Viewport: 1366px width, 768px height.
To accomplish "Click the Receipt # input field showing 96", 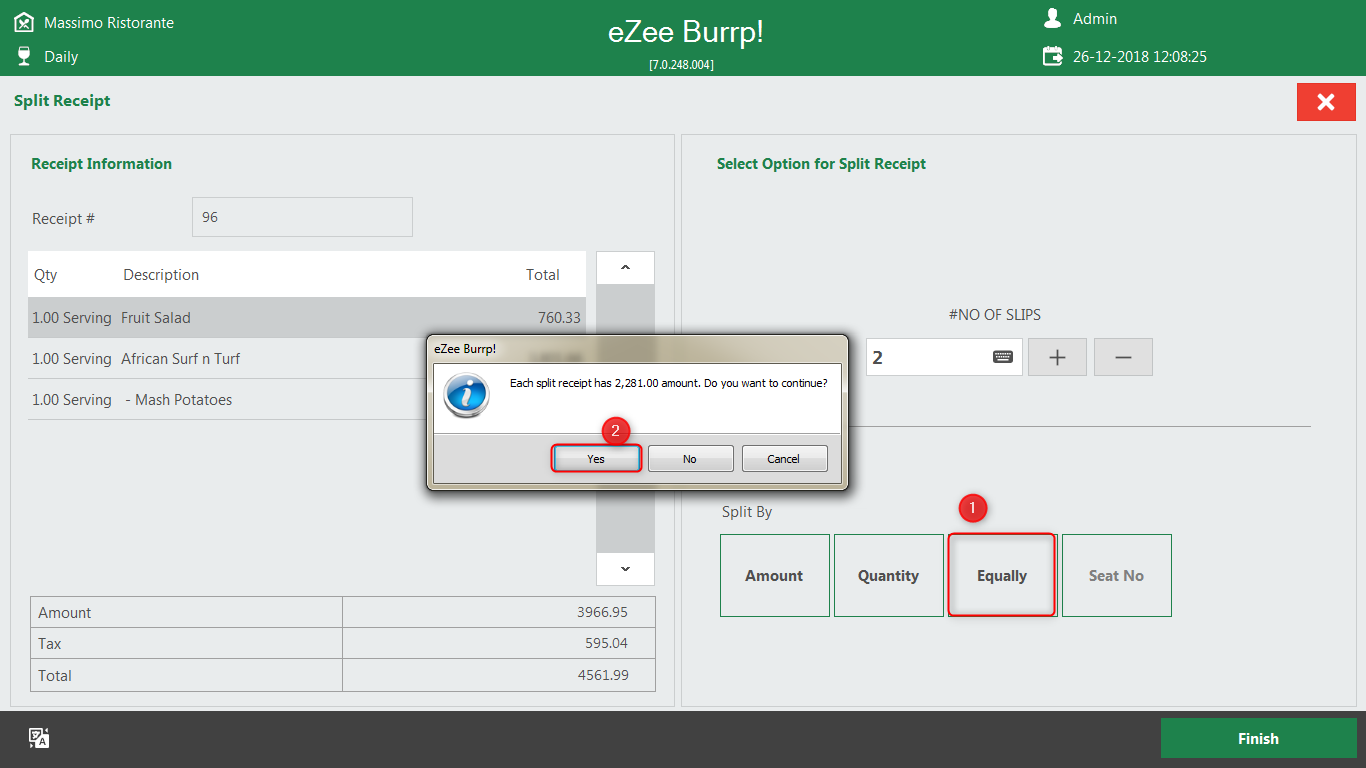I will (302, 217).
